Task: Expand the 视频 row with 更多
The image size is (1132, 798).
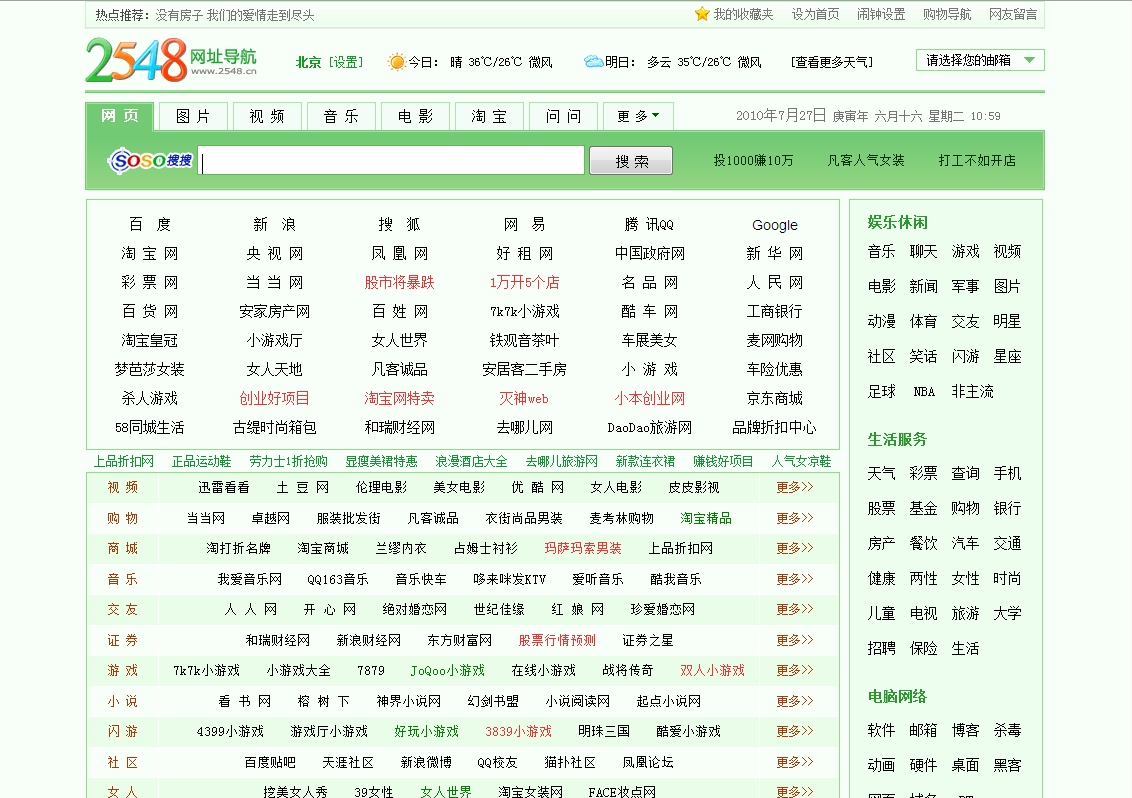Action: [793, 488]
